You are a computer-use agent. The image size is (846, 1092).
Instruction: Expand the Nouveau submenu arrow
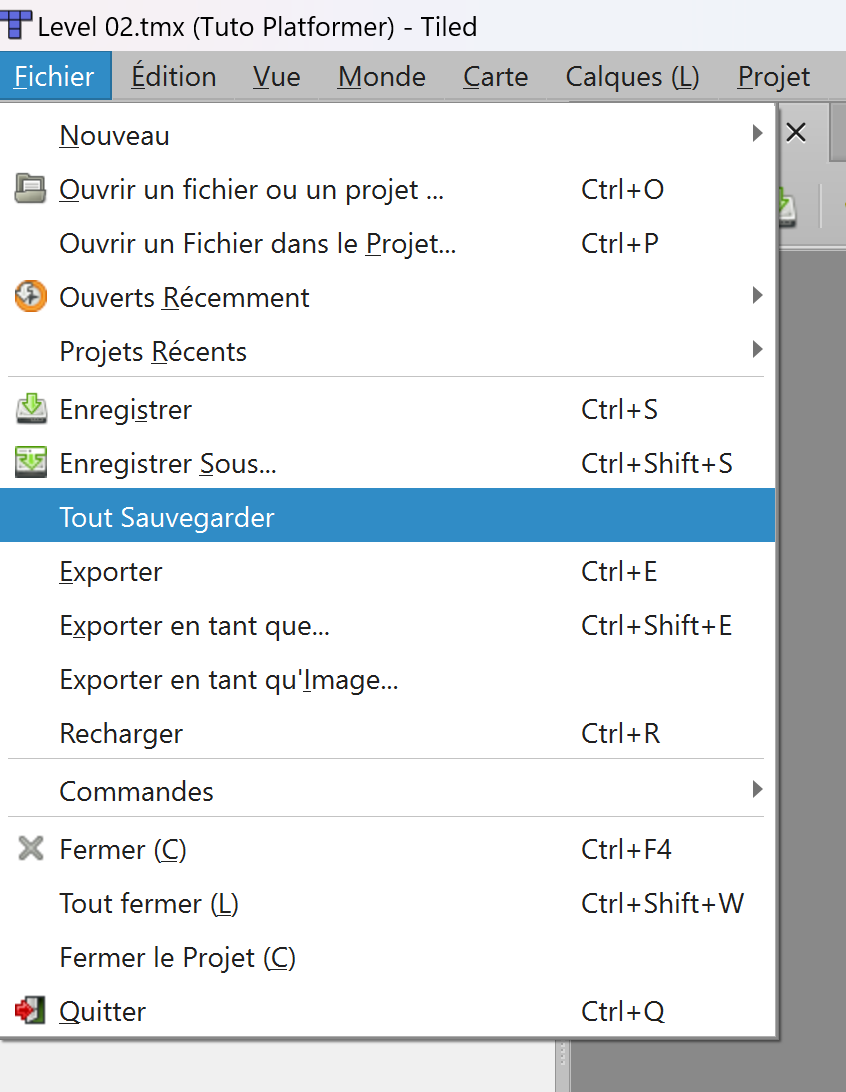click(x=757, y=134)
